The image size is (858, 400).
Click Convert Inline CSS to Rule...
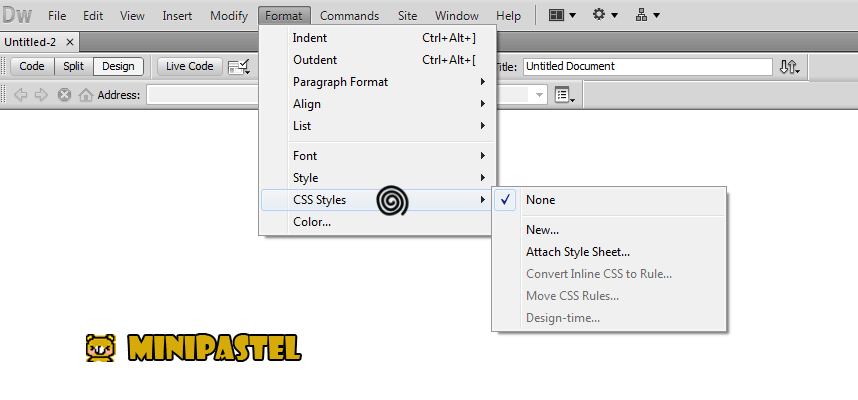click(609, 274)
